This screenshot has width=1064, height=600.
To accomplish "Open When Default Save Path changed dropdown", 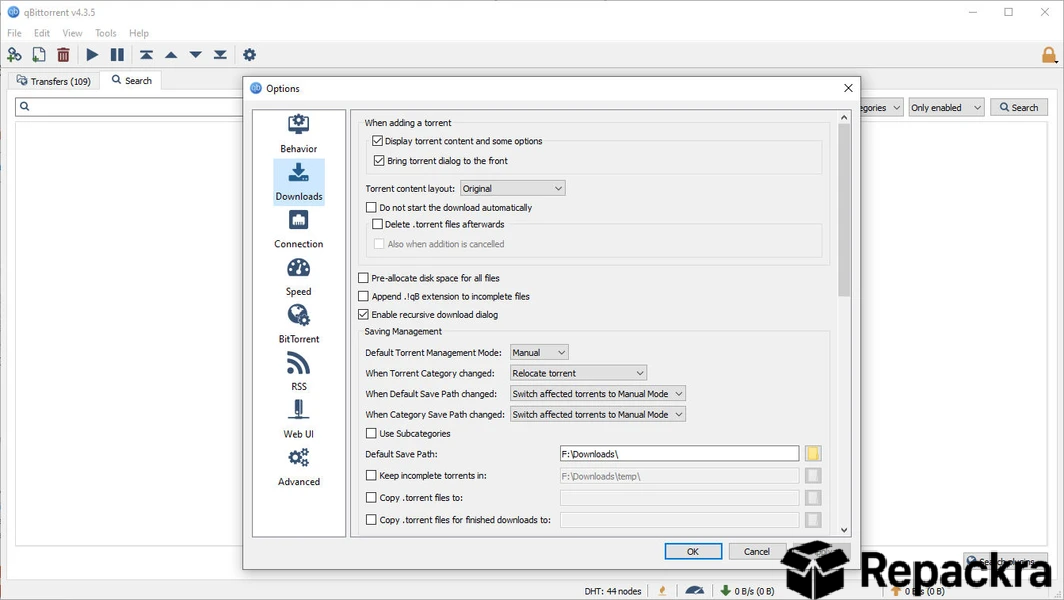I will pos(597,394).
